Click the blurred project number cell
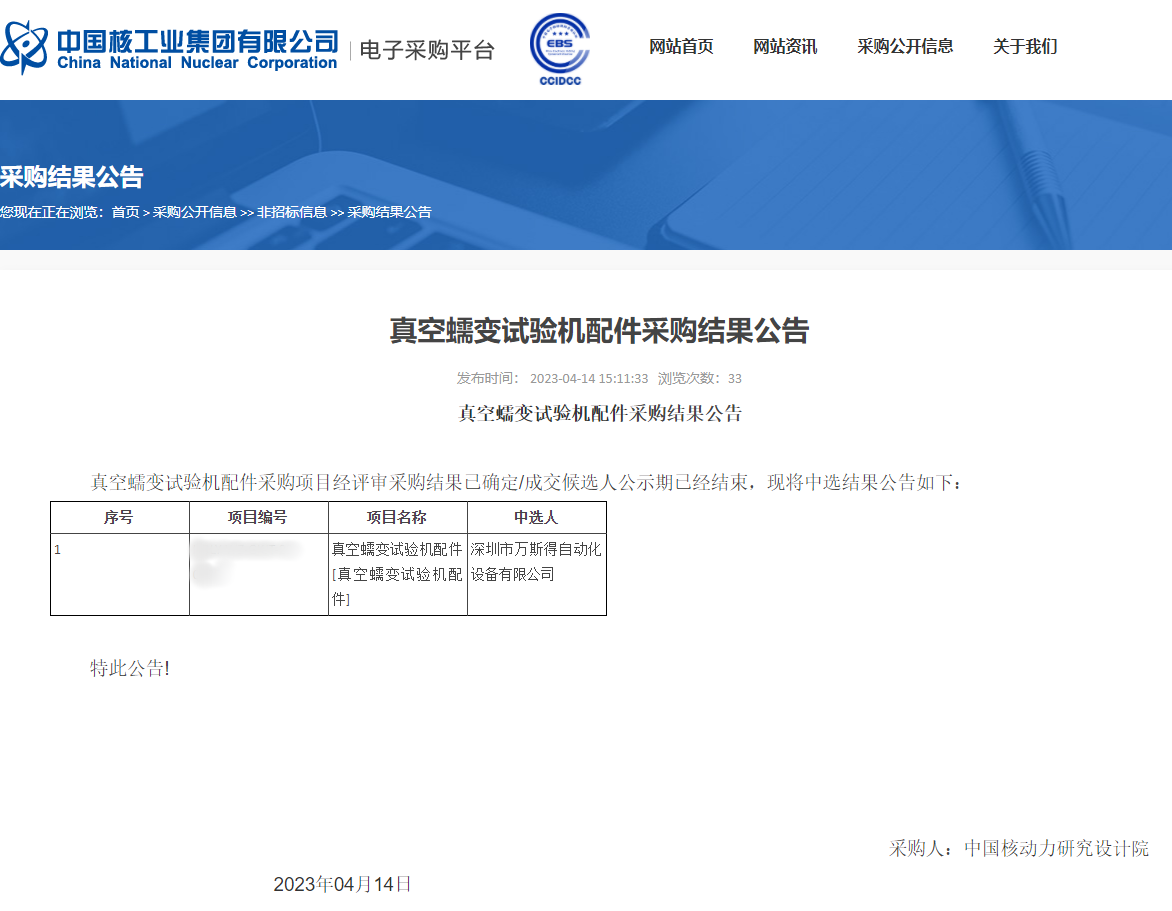This screenshot has height=911, width=1172. point(259,574)
